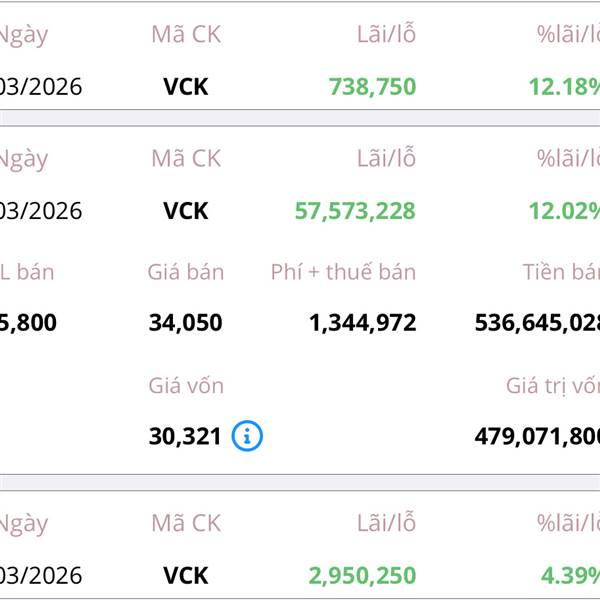Select the 12.02% profit percentage value
600x600 pixels.
tap(564, 211)
